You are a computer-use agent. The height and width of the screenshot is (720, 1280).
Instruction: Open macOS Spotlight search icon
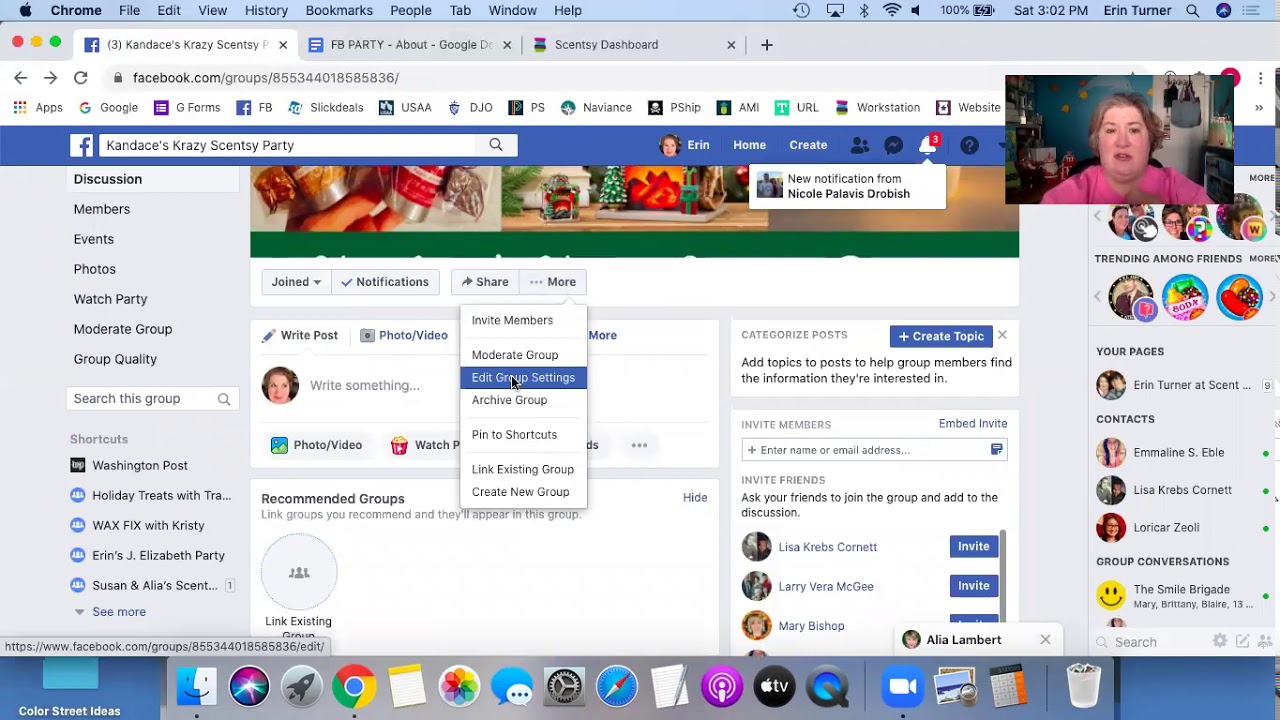pyautogui.click(x=1192, y=10)
